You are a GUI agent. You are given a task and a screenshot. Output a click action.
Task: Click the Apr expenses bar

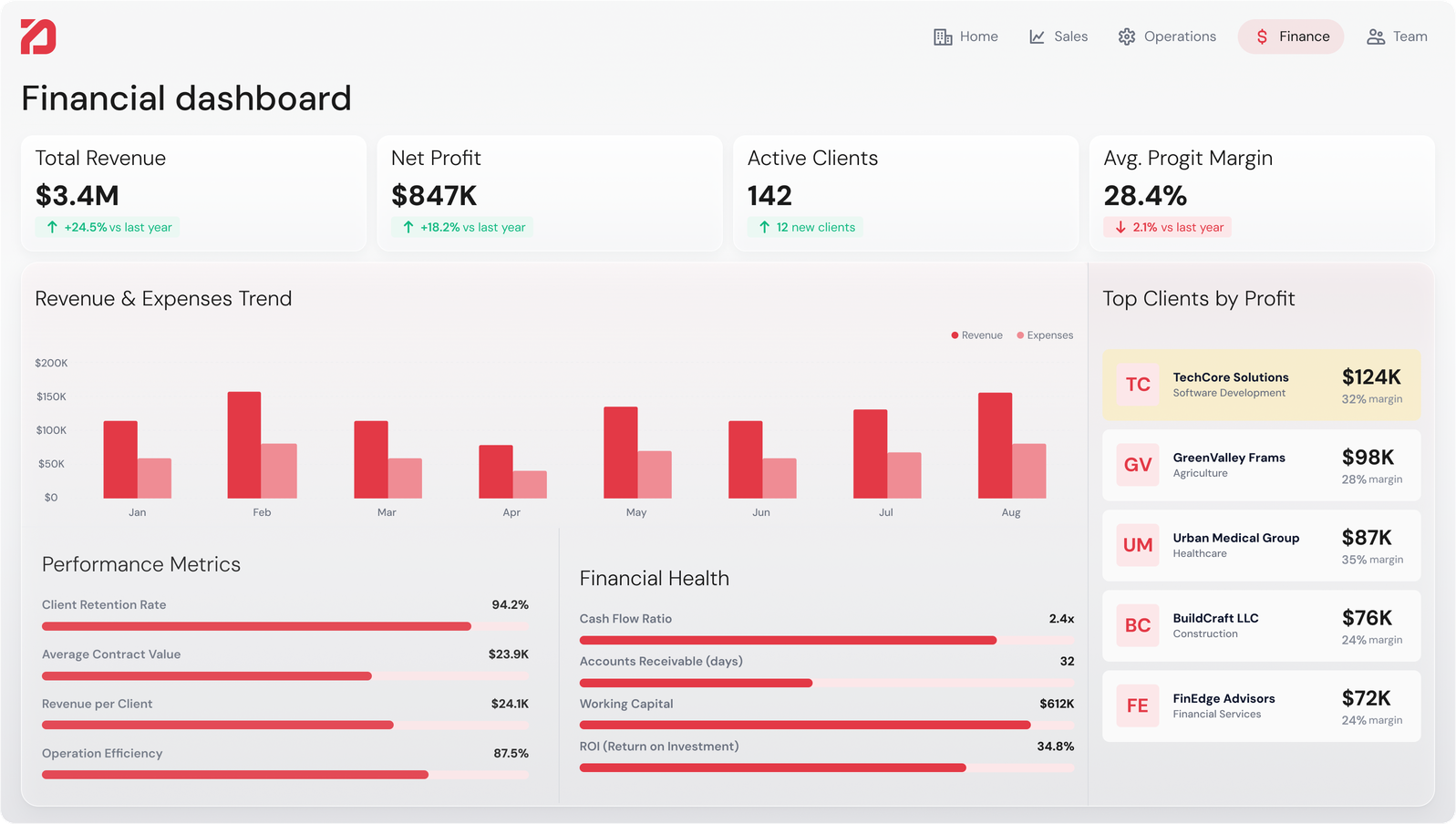click(530, 485)
